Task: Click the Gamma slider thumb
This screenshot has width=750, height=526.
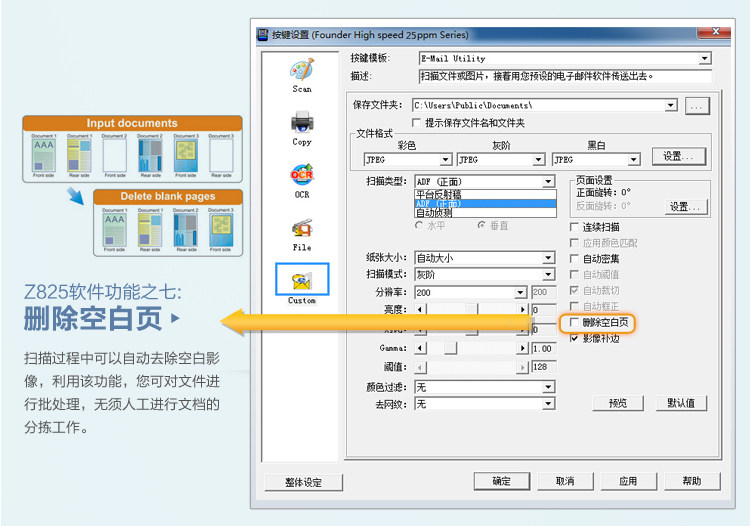Action: [x=450, y=348]
